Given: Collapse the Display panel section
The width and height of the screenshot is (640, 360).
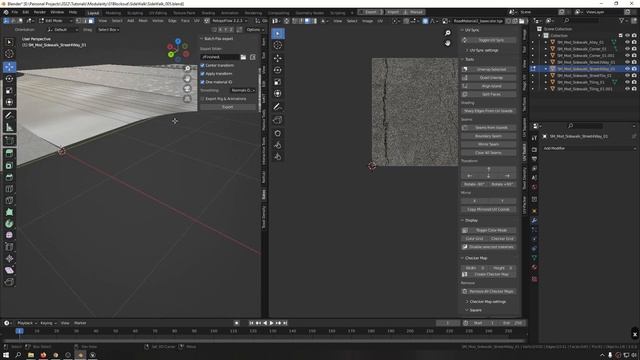Looking at the screenshot, I should (470, 220).
